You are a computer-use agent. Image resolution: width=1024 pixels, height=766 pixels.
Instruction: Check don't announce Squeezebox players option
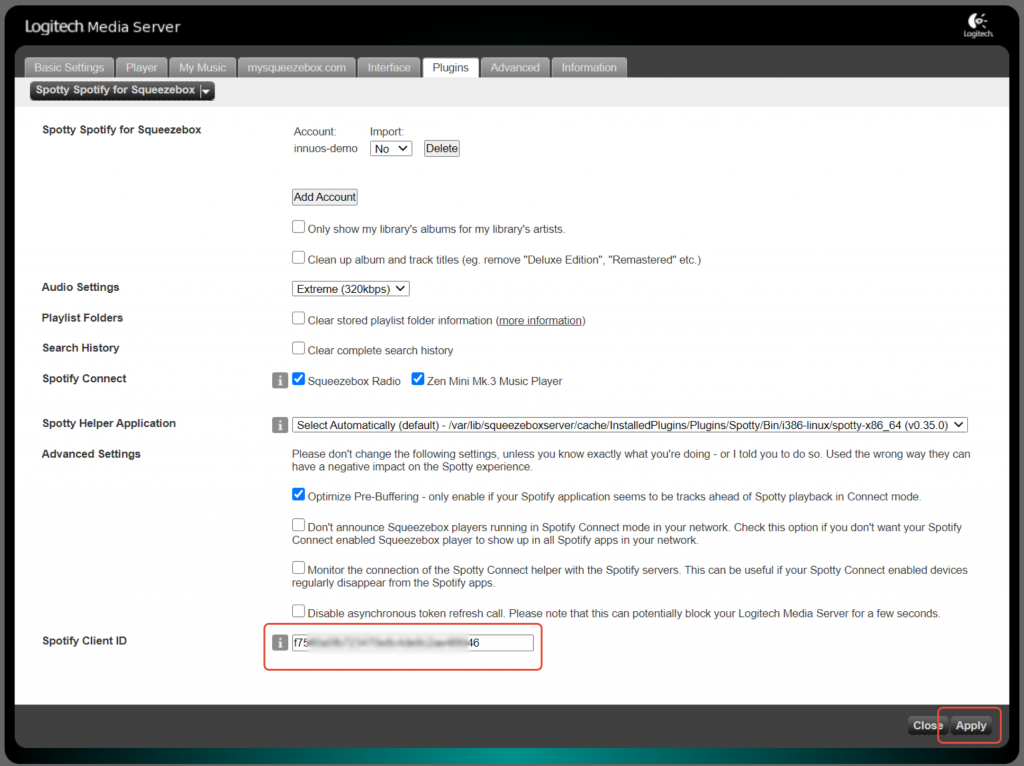tap(298, 525)
